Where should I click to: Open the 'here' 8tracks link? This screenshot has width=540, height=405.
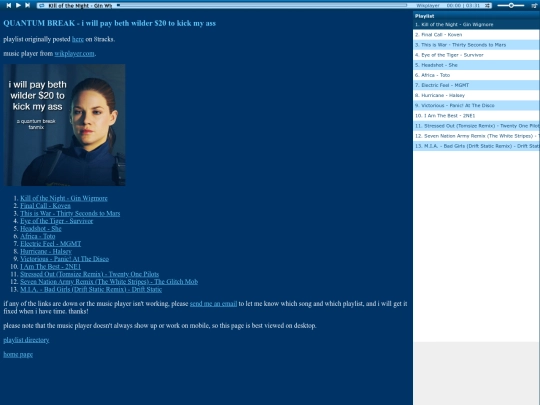(77, 39)
